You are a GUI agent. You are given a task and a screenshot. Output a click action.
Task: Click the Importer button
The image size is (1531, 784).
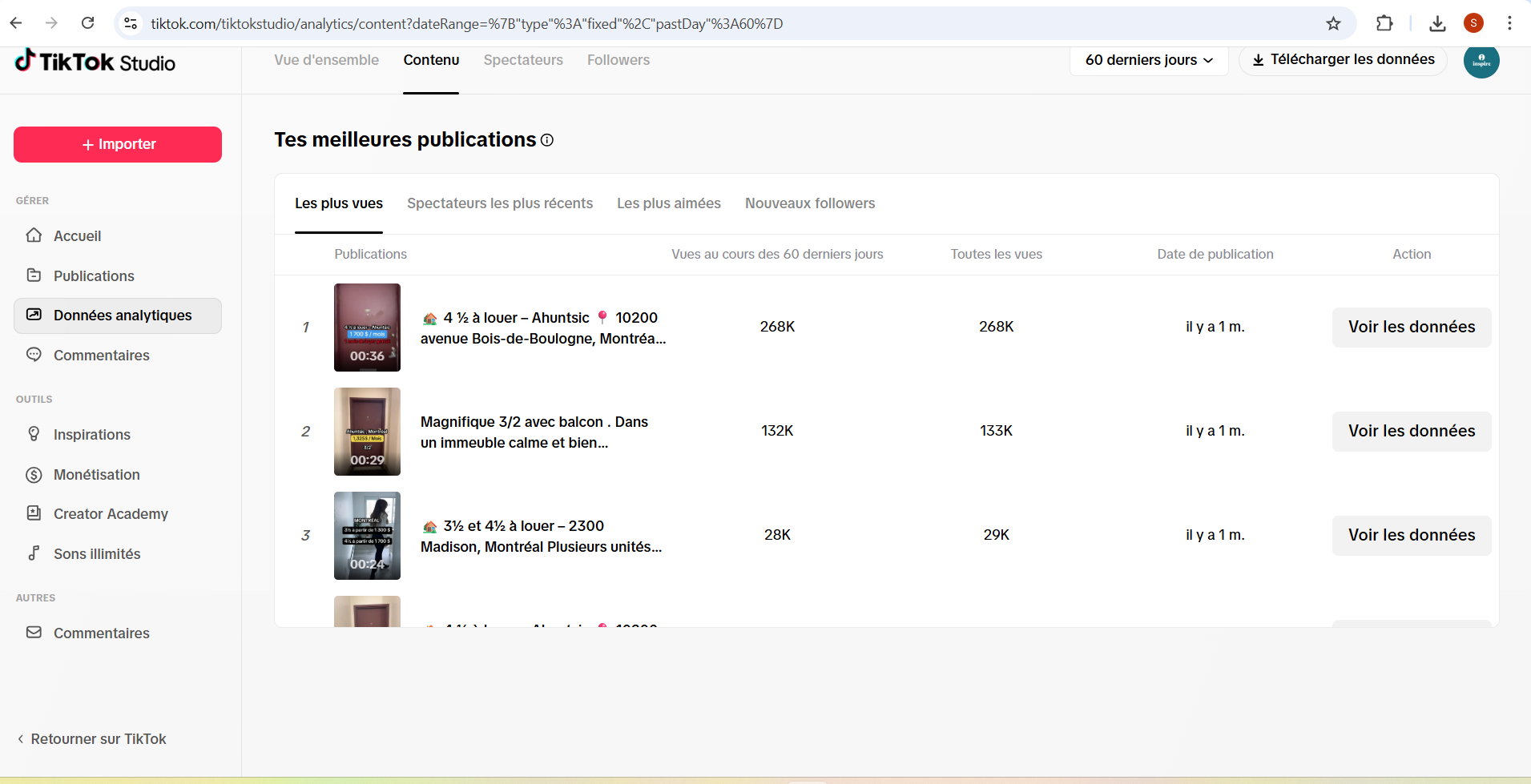pyautogui.click(x=118, y=144)
